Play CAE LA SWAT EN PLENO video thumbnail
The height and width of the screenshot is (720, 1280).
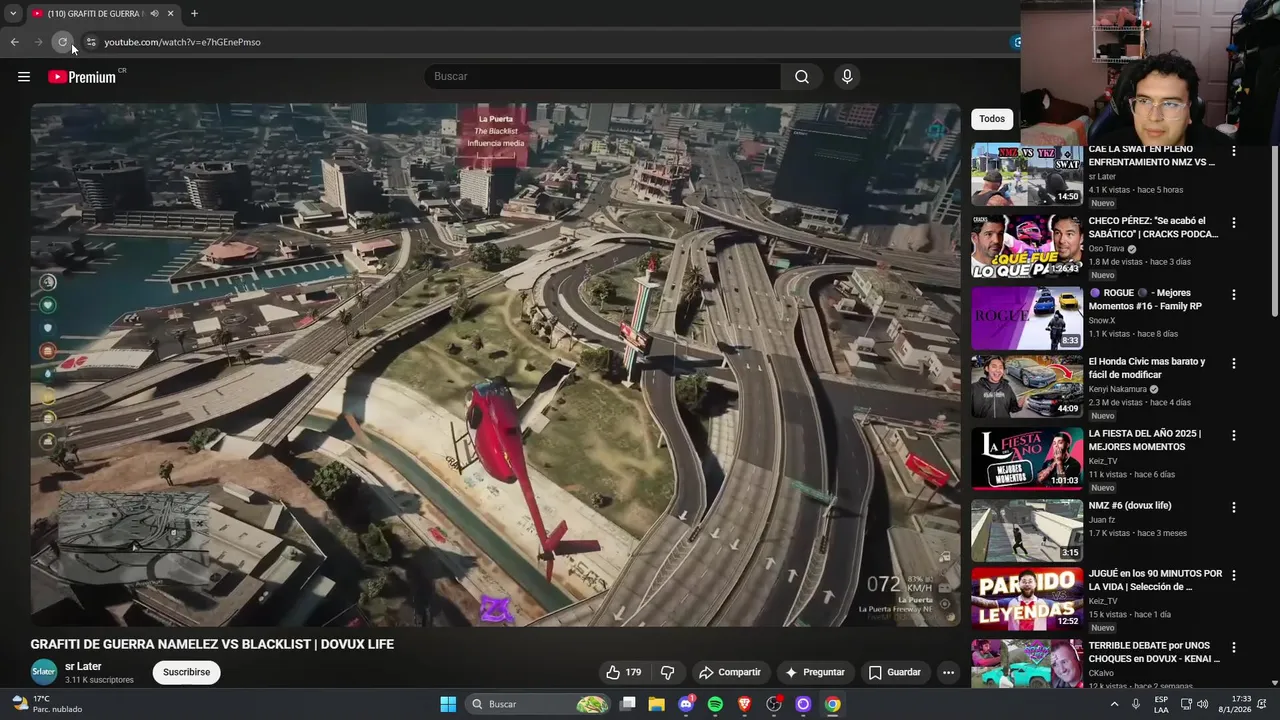(1027, 174)
